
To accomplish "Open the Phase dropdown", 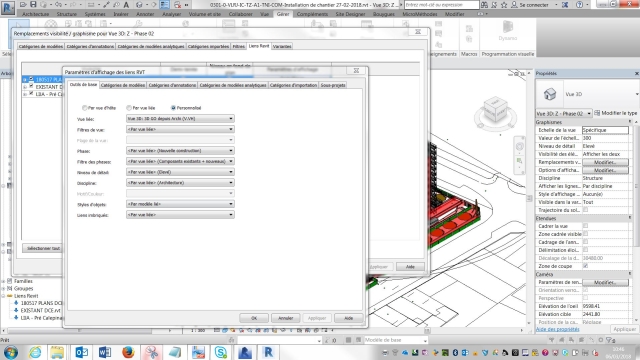I will coord(180,151).
